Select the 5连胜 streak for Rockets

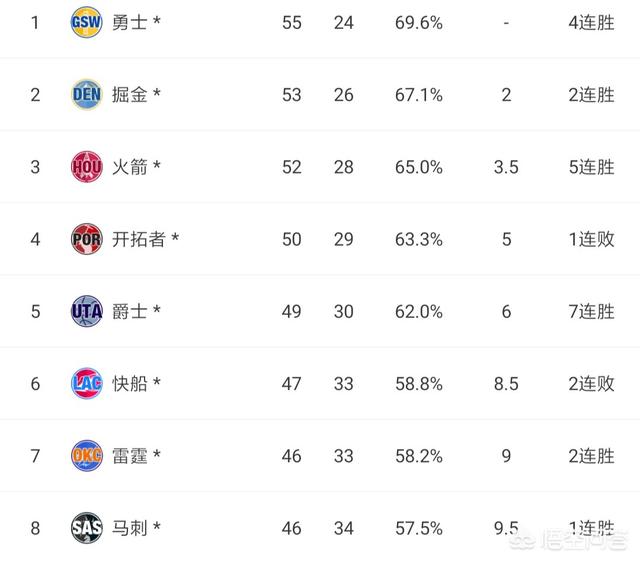(x=591, y=167)
